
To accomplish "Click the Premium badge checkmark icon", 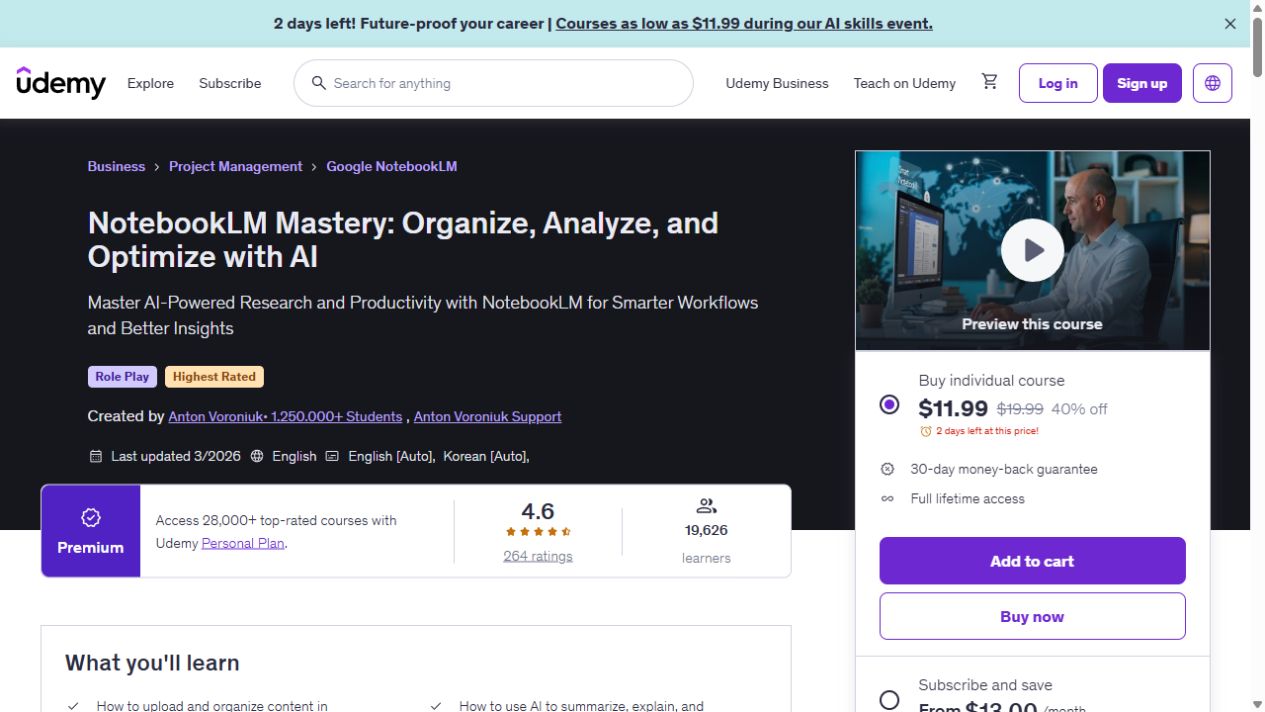I will click(x=90, y=517).
